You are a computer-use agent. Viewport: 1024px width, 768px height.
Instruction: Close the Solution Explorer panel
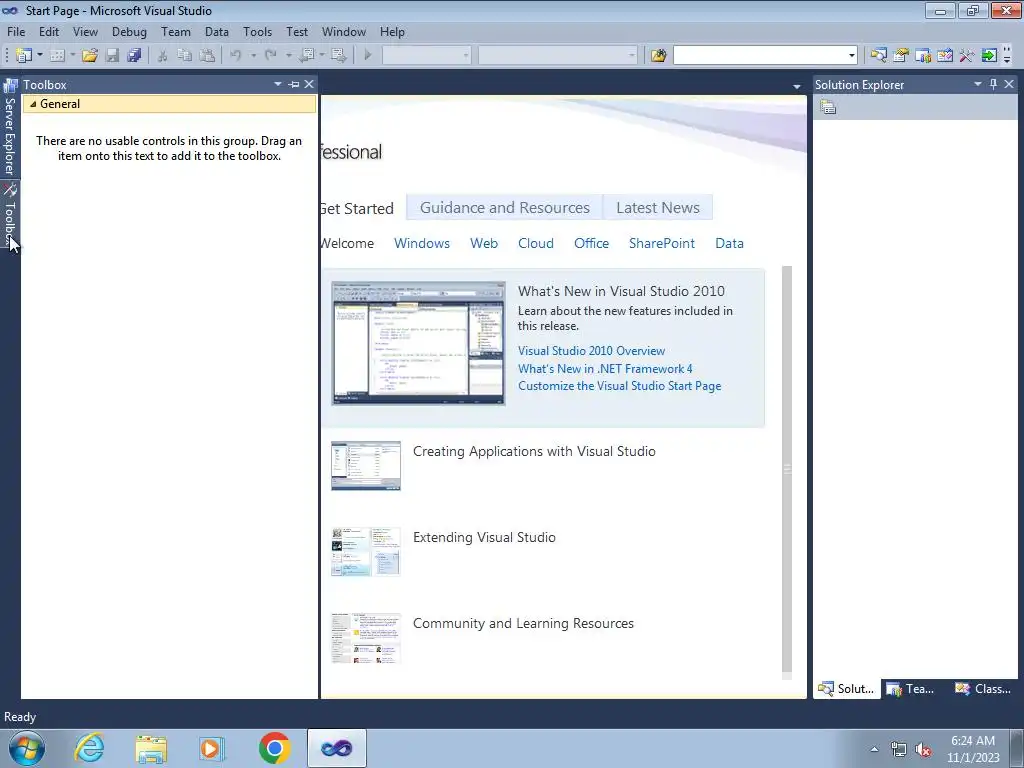click(1009, 84)
